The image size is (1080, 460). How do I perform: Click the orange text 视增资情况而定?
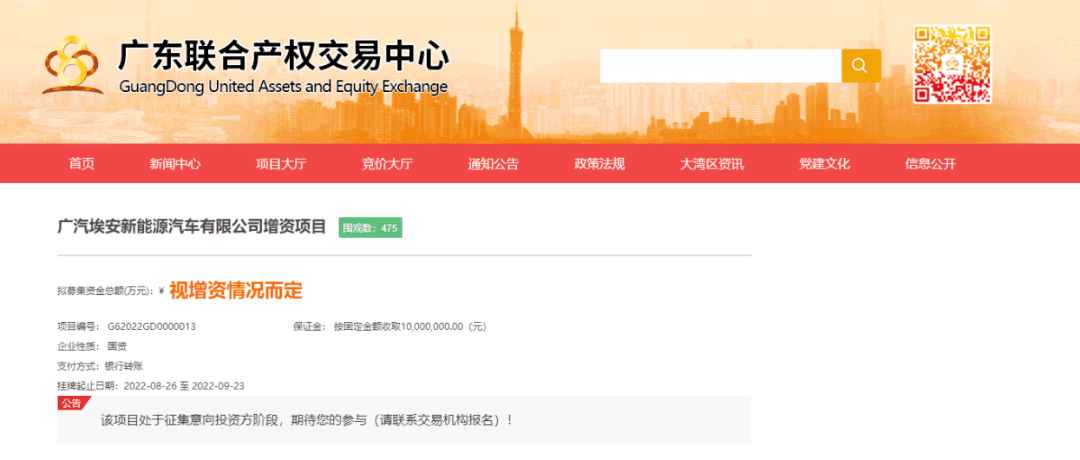tap(236, 291)
